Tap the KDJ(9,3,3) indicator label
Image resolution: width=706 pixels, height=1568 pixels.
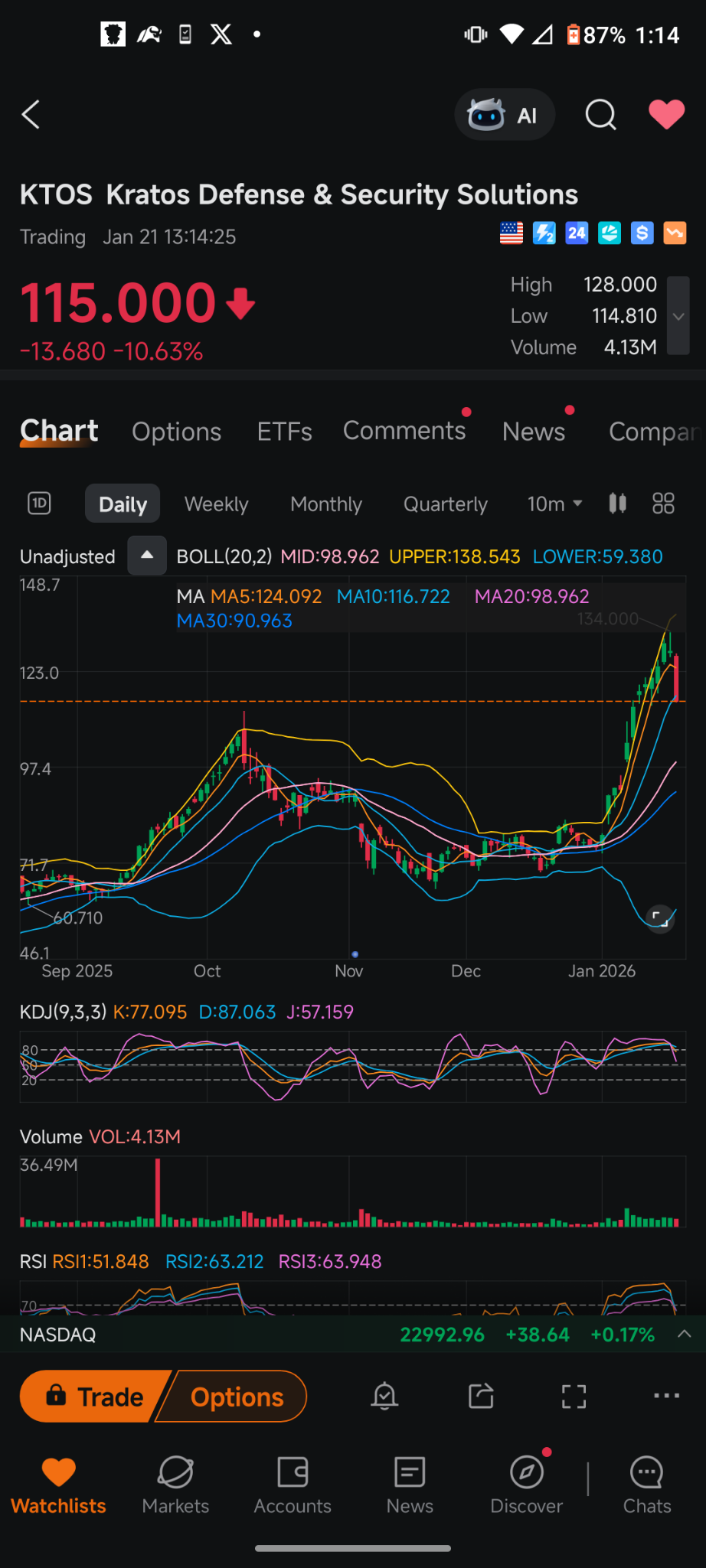(64, 1012)
